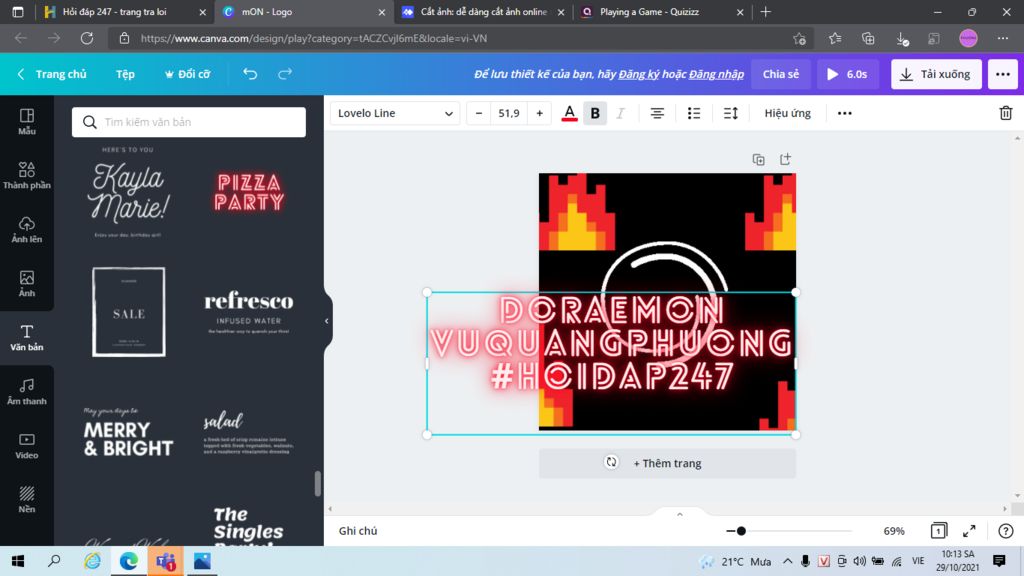Screen dimensions: 1024x576
Task: Click the Tải xuống download button
Action: tap(936, 74)
